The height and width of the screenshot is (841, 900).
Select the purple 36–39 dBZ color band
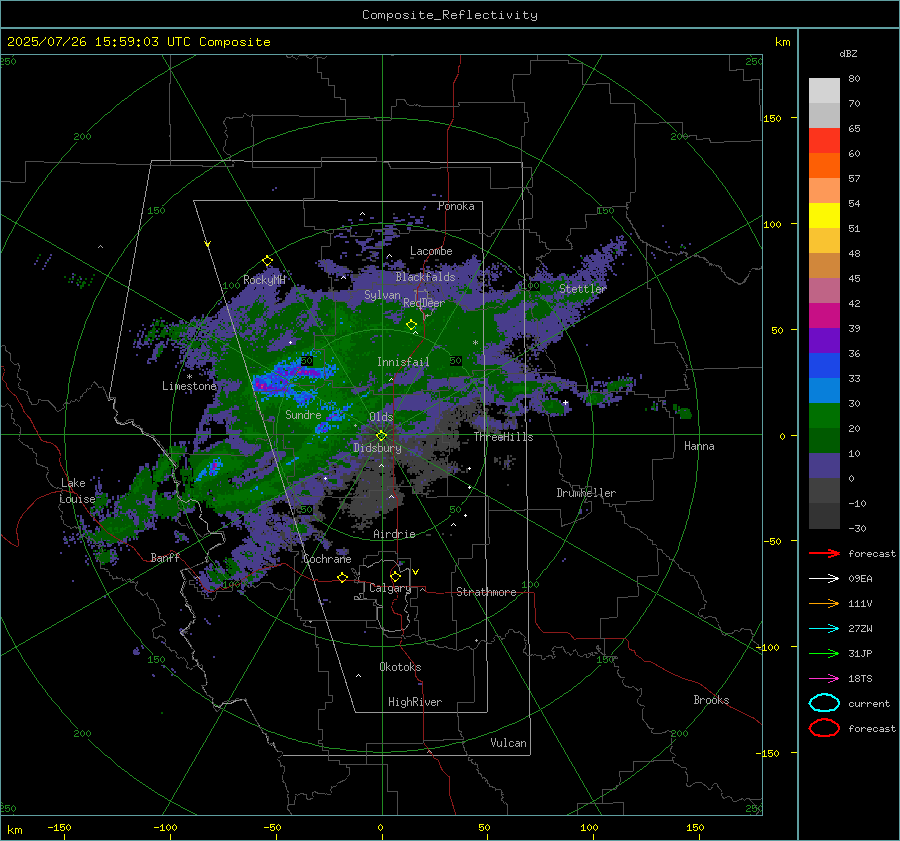click(x=824, y=341)
